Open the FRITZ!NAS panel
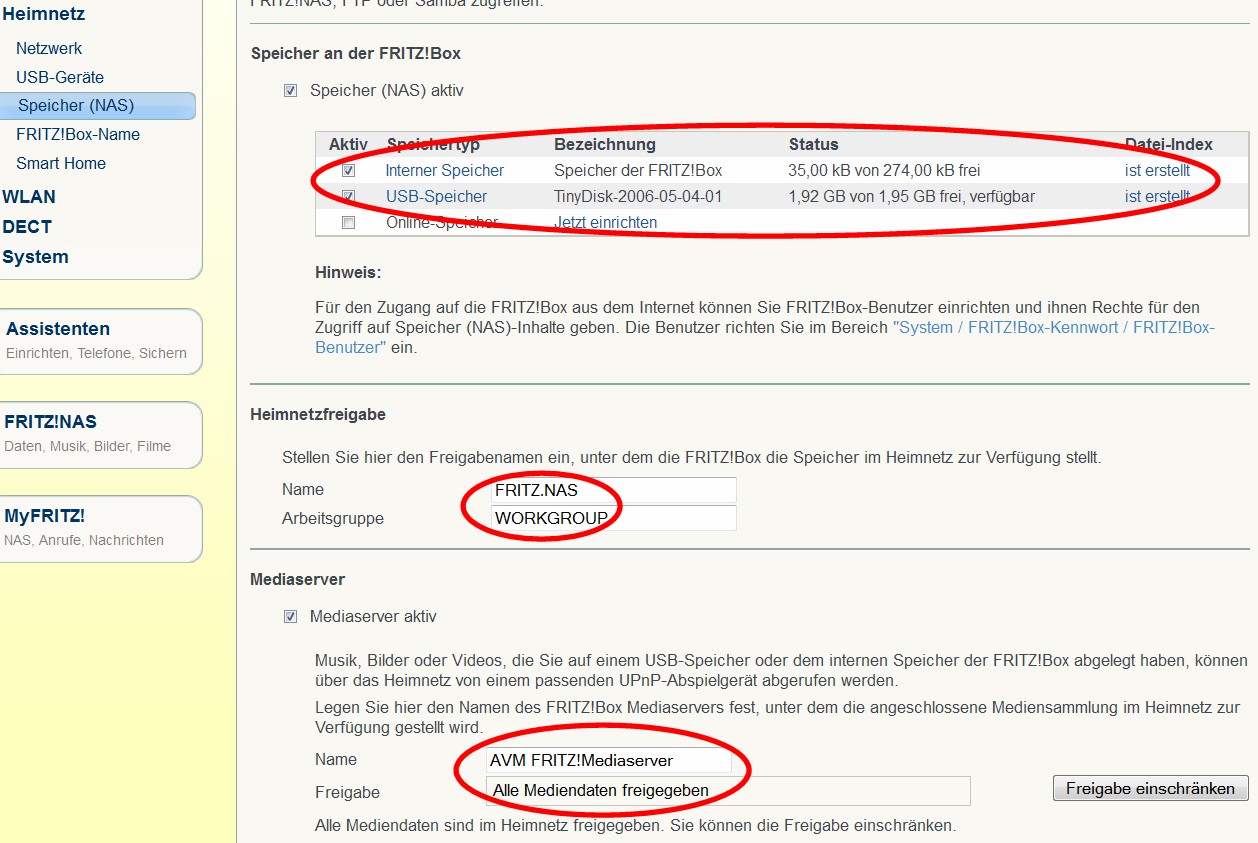Screen dimensions: 1258x843 [100, 434]
